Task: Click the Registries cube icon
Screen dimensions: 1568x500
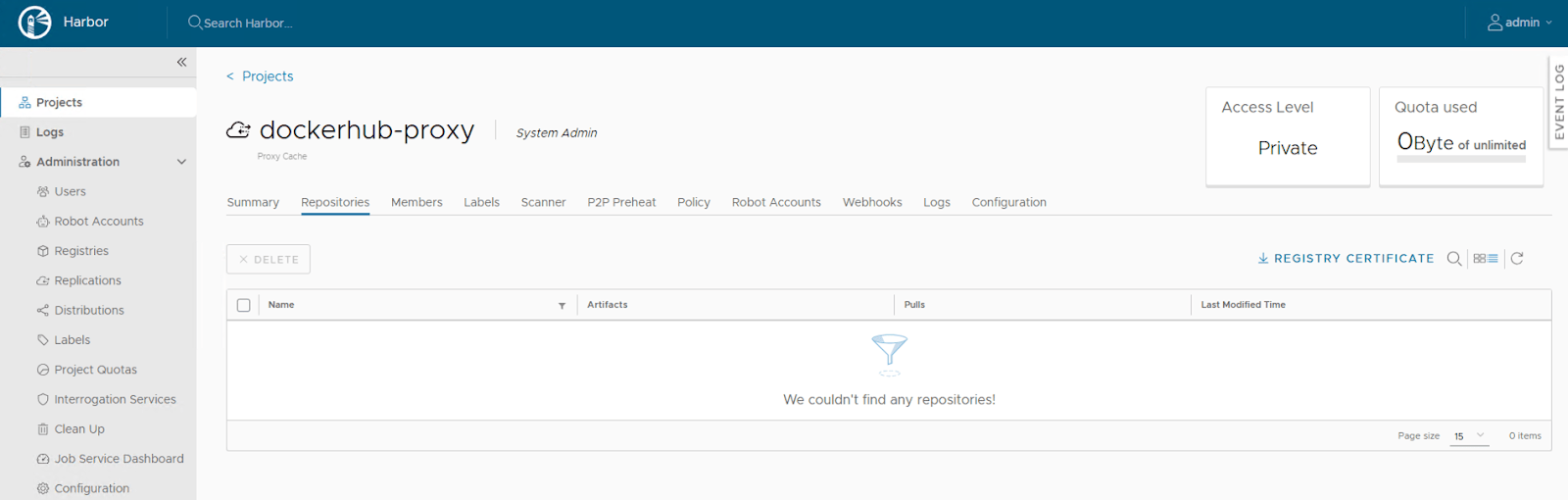Action: (43, 251)
